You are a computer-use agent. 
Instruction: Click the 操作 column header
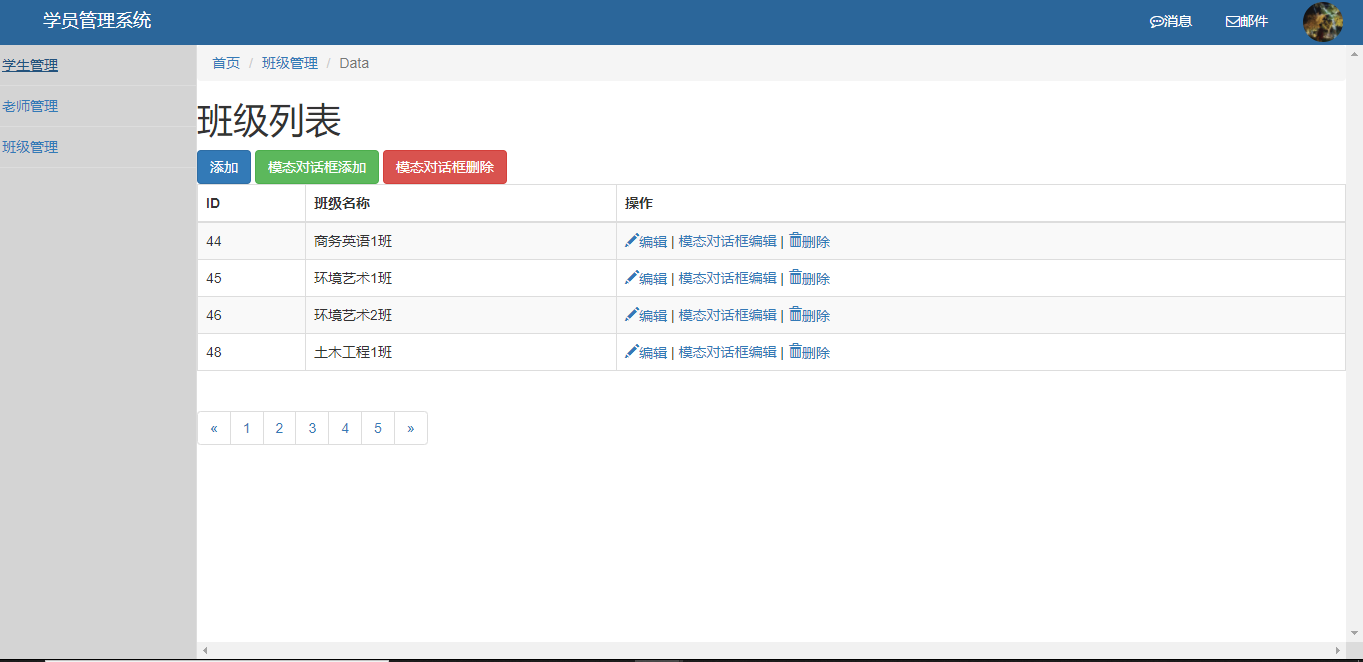(x=981, y=203)
